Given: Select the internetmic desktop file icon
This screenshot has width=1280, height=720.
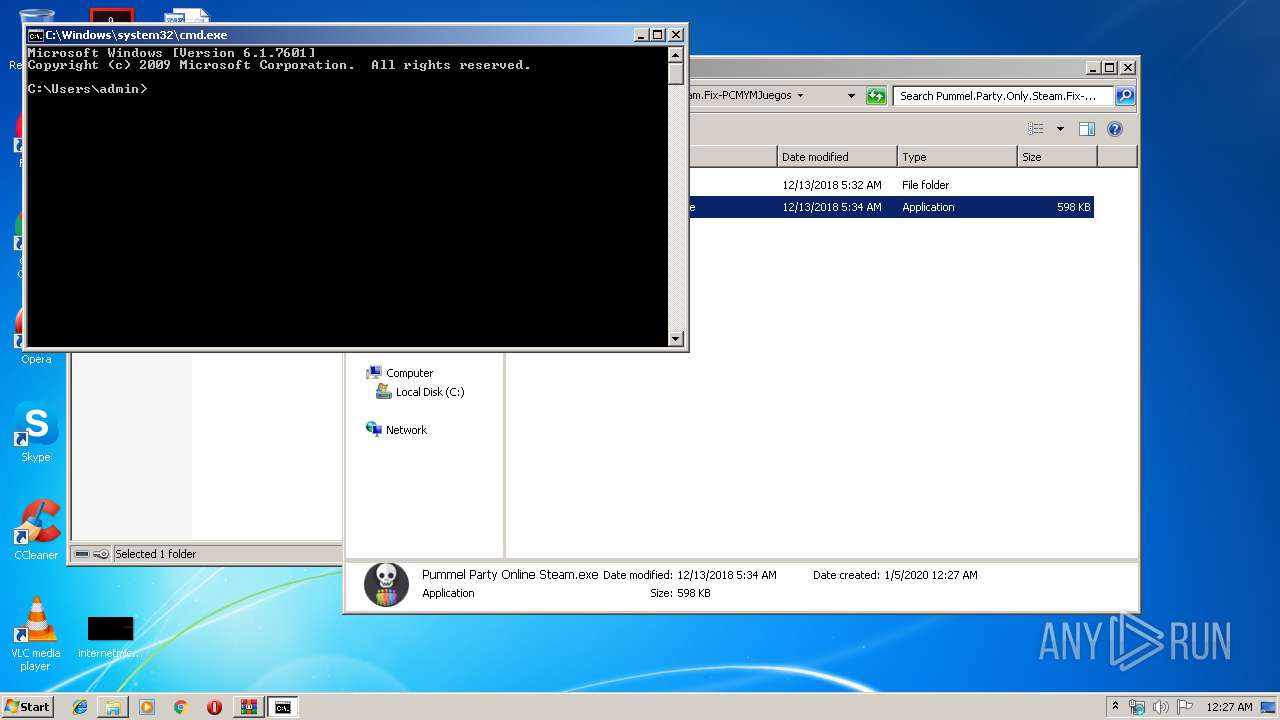Looking at the screenshot, I should click(110, 636).
